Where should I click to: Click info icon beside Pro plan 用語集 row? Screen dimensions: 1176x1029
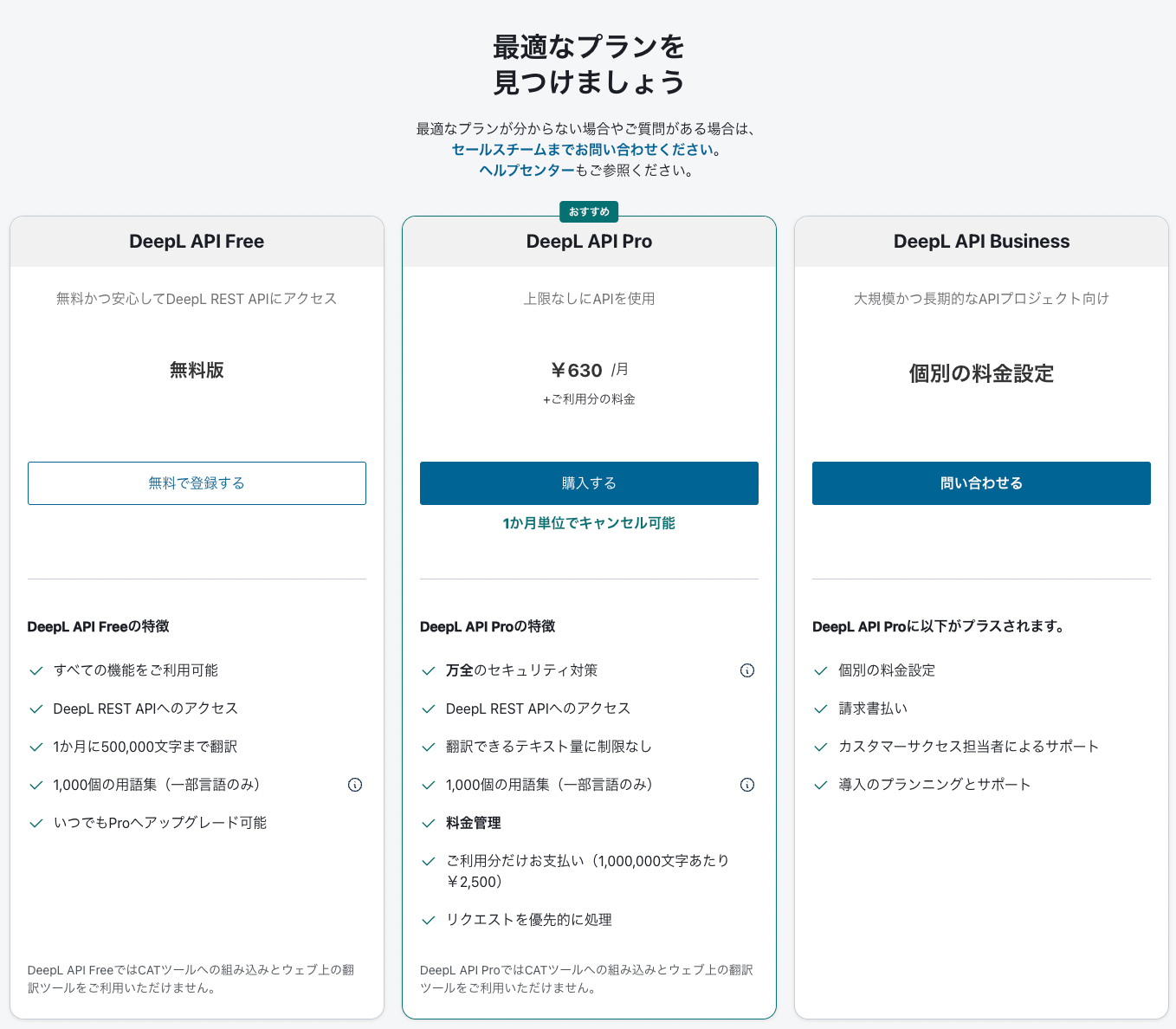click(747, 785)
